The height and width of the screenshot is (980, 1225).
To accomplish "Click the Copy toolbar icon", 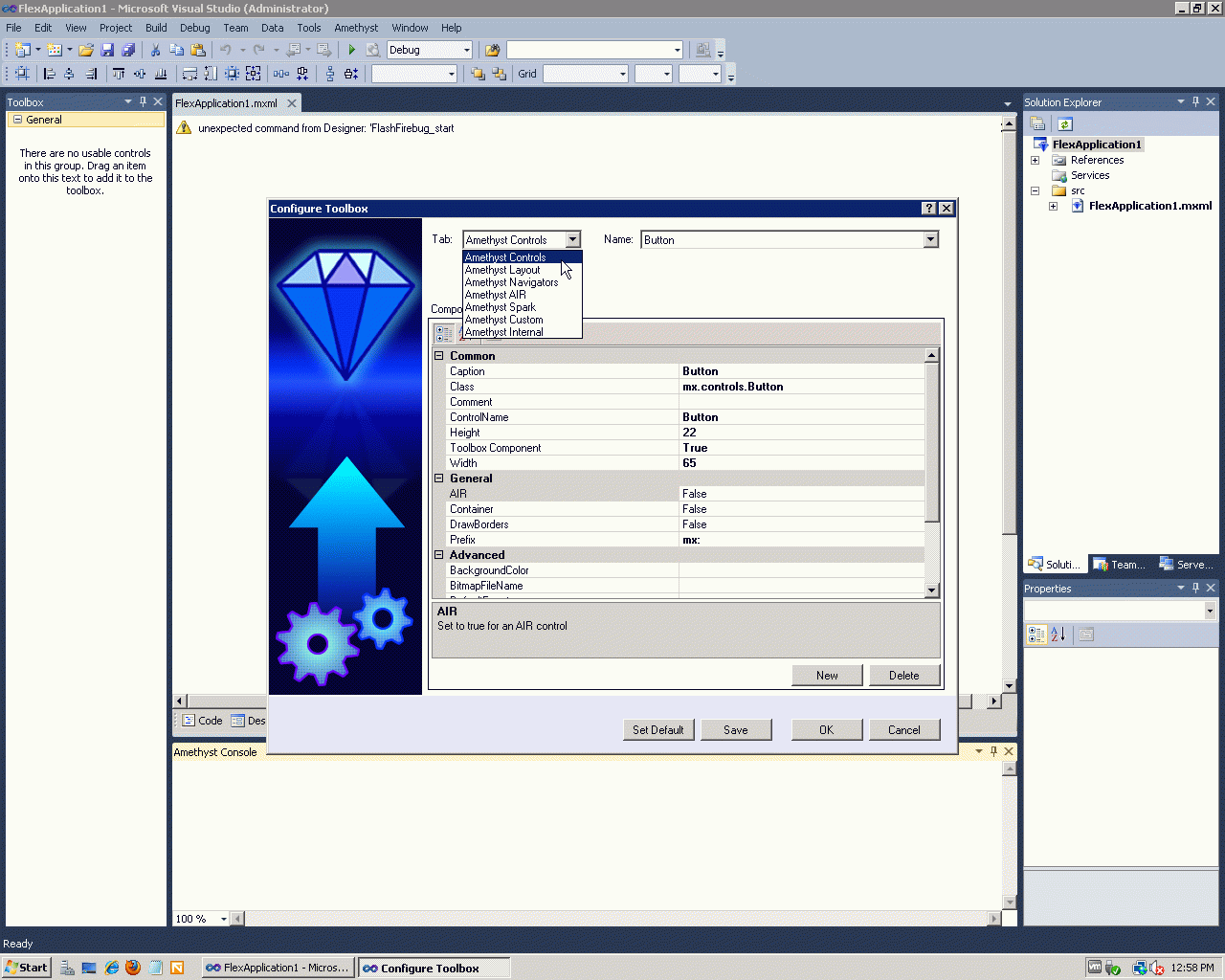I will [176, 50].
